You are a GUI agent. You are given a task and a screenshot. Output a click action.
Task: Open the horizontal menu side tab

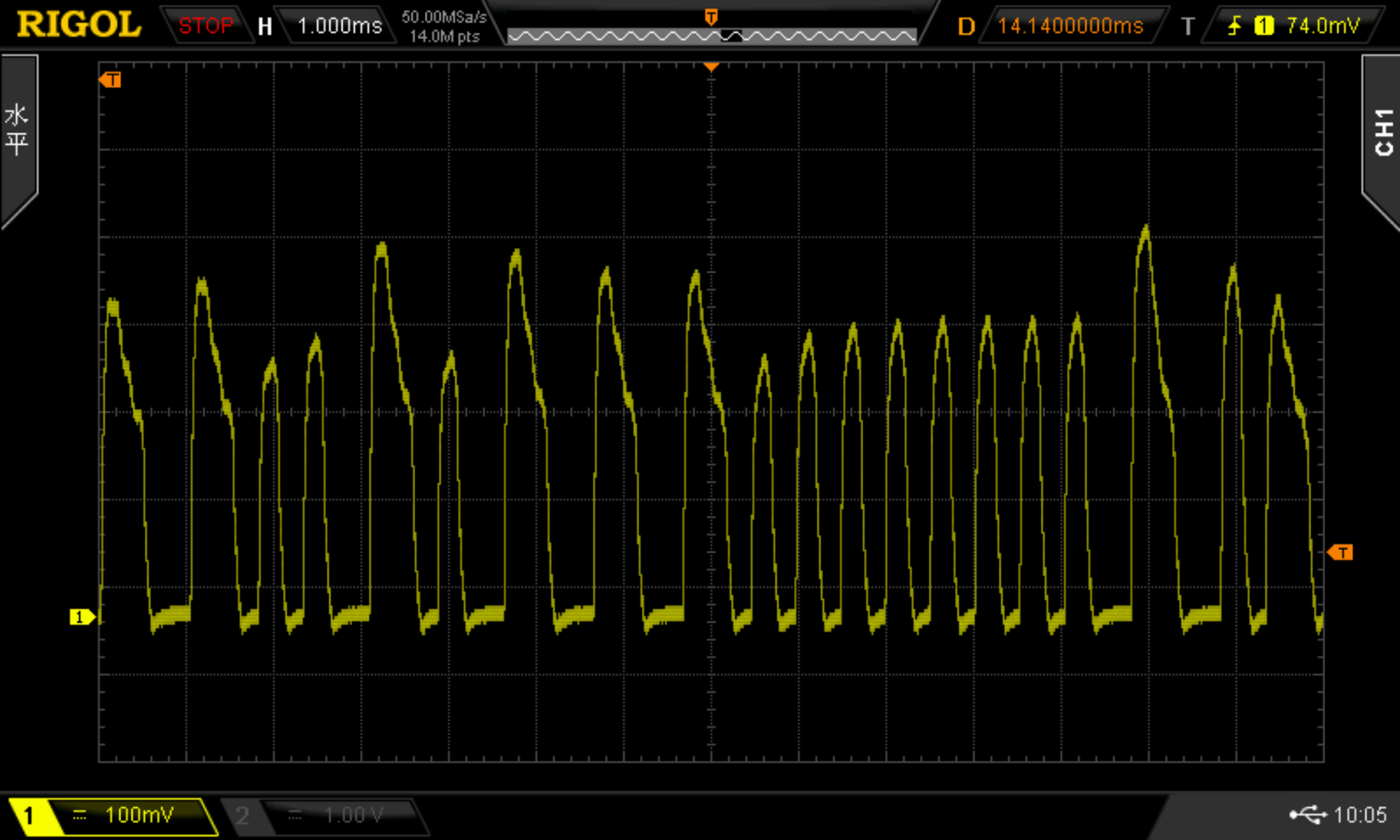18,140
